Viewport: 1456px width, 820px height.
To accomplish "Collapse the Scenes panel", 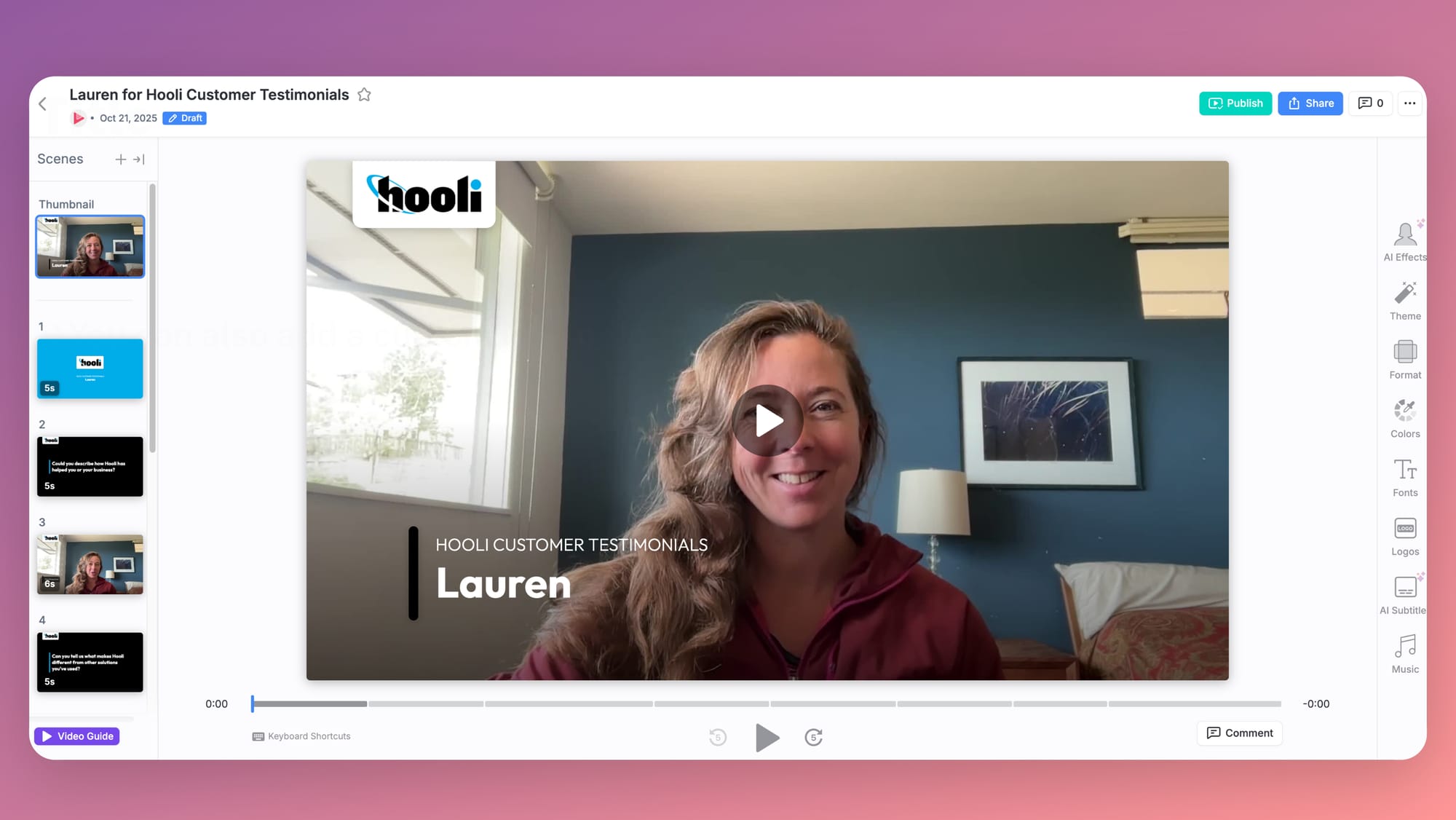I will click(x=139, y=159).
